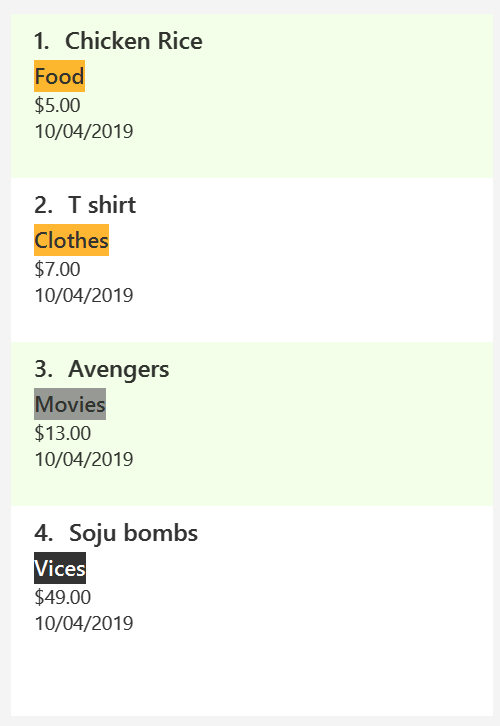Click the date under Soju bombs' $49.00
500x726 pixels.
click(x=84, y=623)
